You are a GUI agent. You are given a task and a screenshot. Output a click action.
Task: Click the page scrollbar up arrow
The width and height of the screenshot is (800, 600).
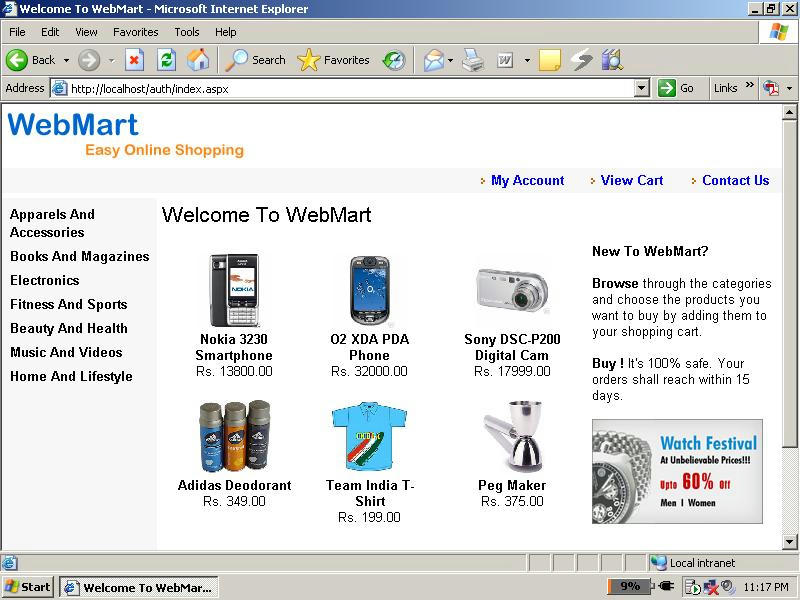click(790, 112)
